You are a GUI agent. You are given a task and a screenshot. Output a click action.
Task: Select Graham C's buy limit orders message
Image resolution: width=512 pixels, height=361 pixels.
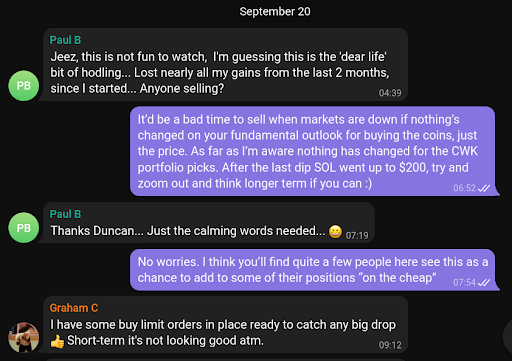(x=226, y=325)
